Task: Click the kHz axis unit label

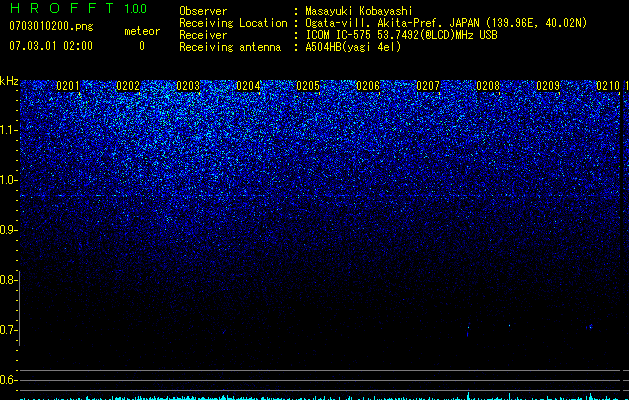Action: tap(9, 81)
